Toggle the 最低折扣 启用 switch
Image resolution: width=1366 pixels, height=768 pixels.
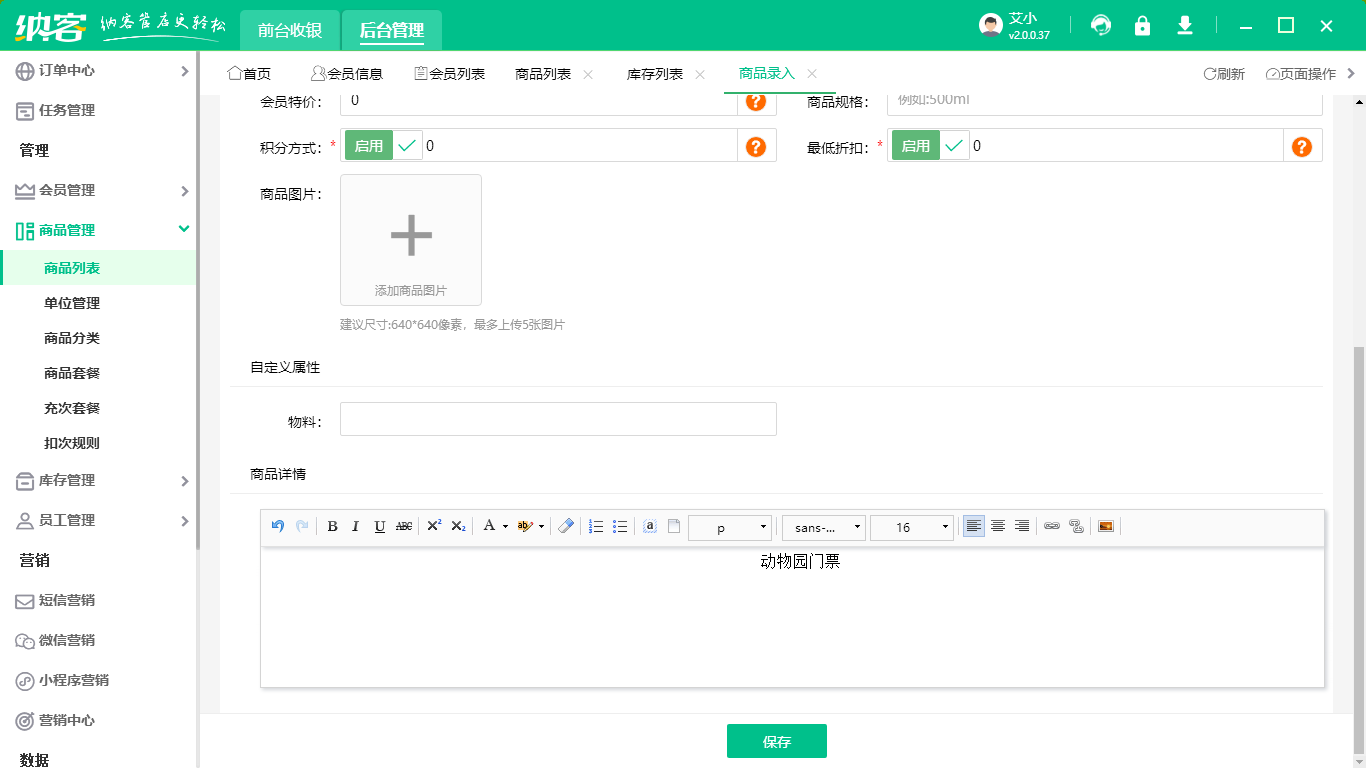[930, 146]
